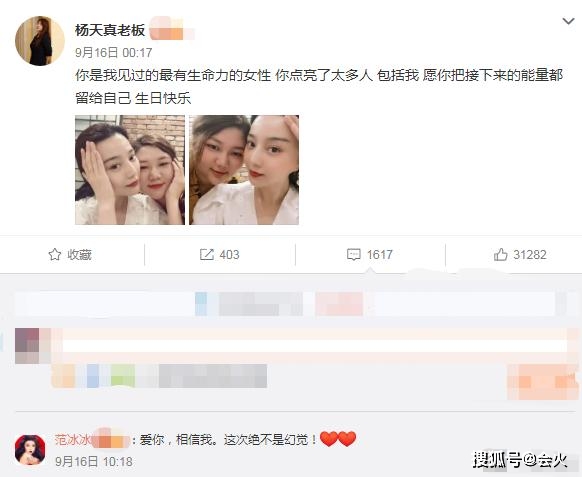Click the post timestamp 9月16日 00:17
Viewport: 582px width, 477px height.
tap(114, 53)
